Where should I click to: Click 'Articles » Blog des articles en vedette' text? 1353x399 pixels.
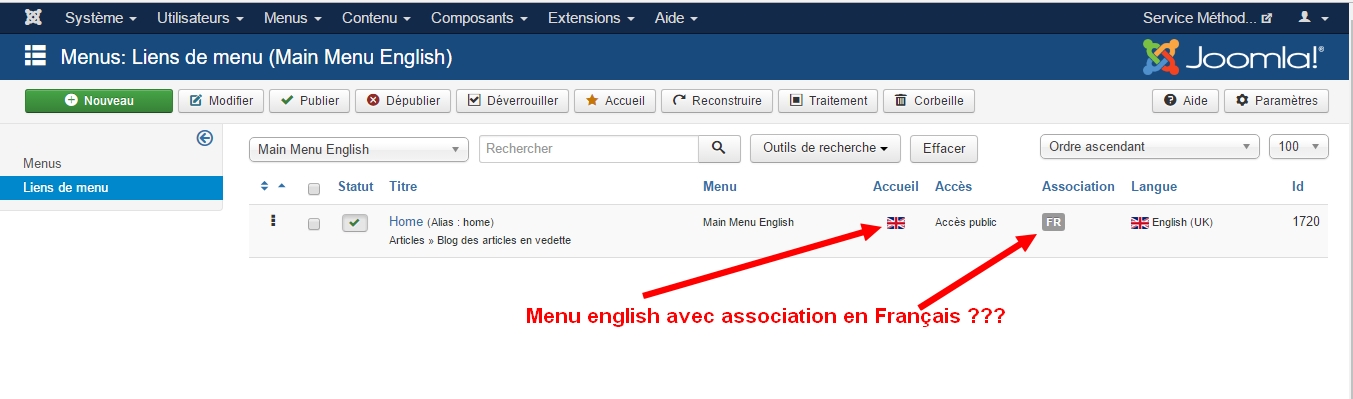[480, 240]
